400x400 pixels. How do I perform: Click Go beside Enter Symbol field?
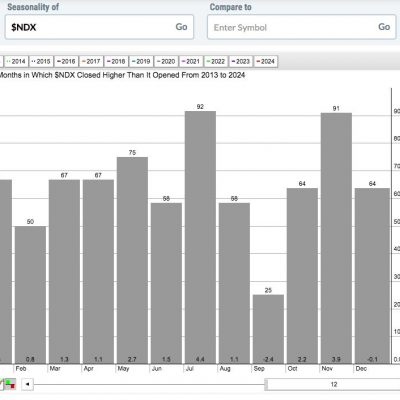coord(384,27)
